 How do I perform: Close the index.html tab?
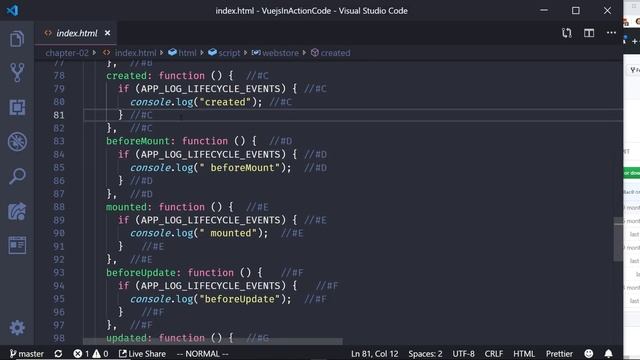(x=107, y=33)
